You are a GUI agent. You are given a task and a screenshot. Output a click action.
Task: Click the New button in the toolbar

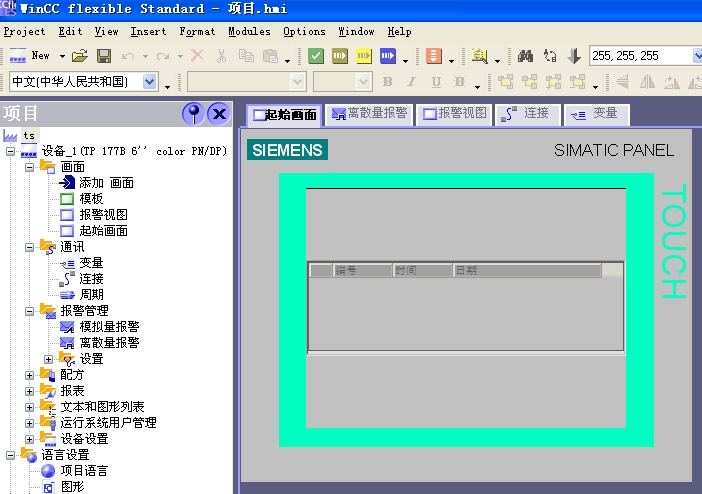coord(30,56)
